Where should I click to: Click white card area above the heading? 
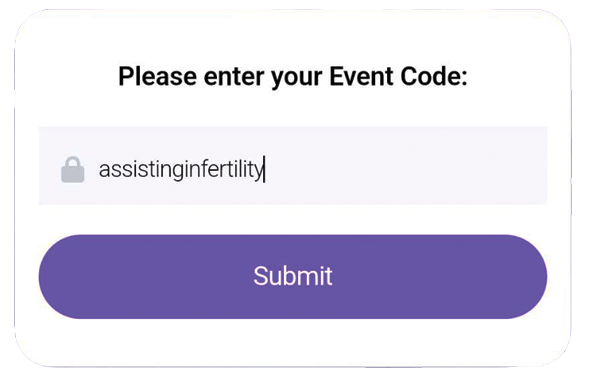293,36
